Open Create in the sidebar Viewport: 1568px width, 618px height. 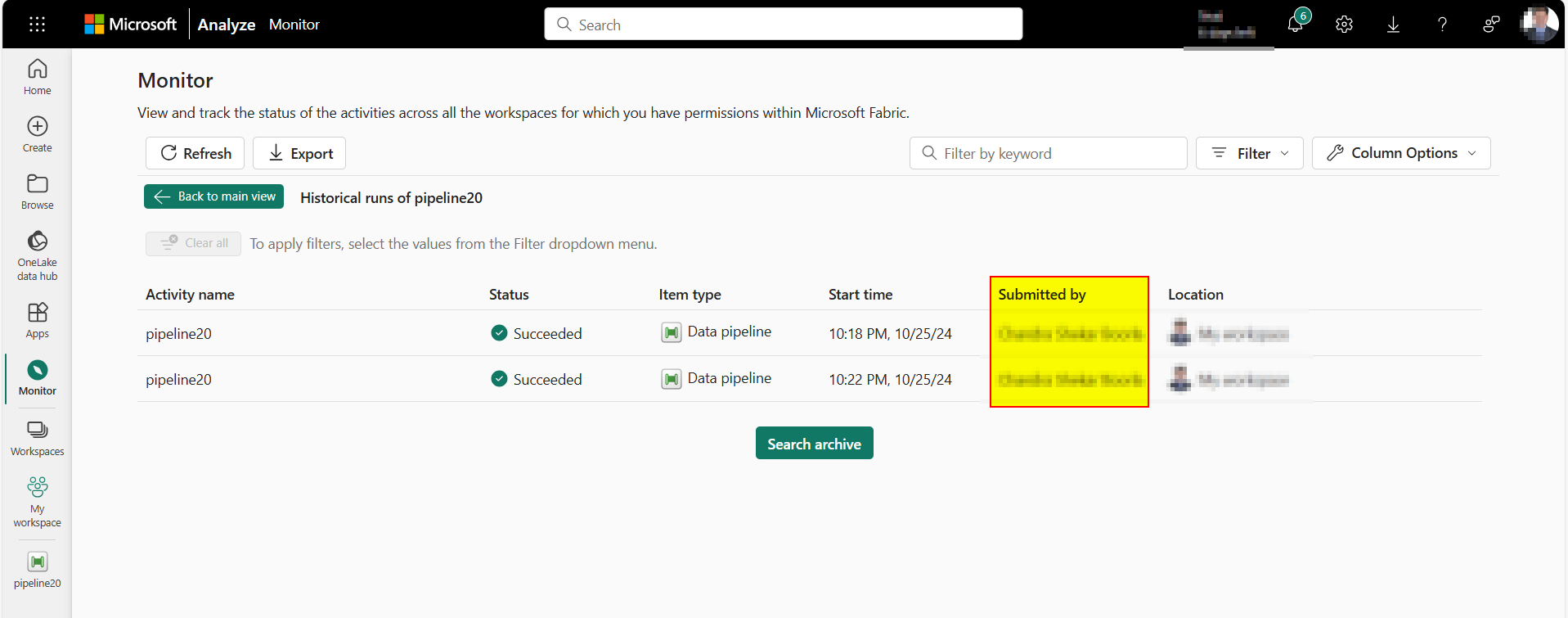[38, 134]
